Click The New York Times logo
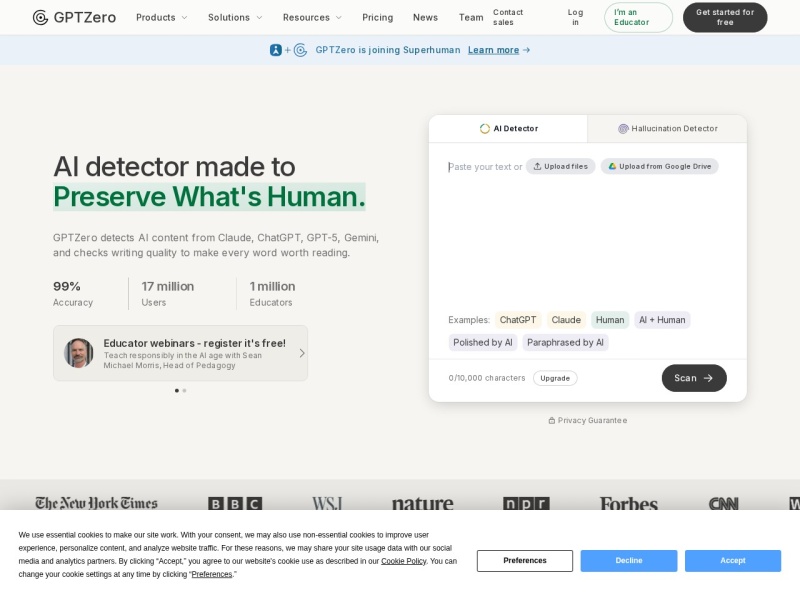Screen dimensions: 800x600 click(96, 503)
